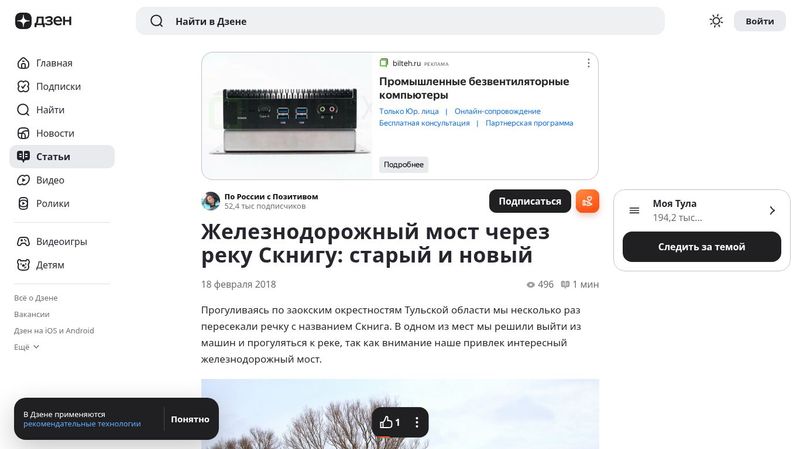The image size is (800, 449).
Task: Open Видеоигры gamepad icon
Action: pyautogui.click(x=23, y=241)
